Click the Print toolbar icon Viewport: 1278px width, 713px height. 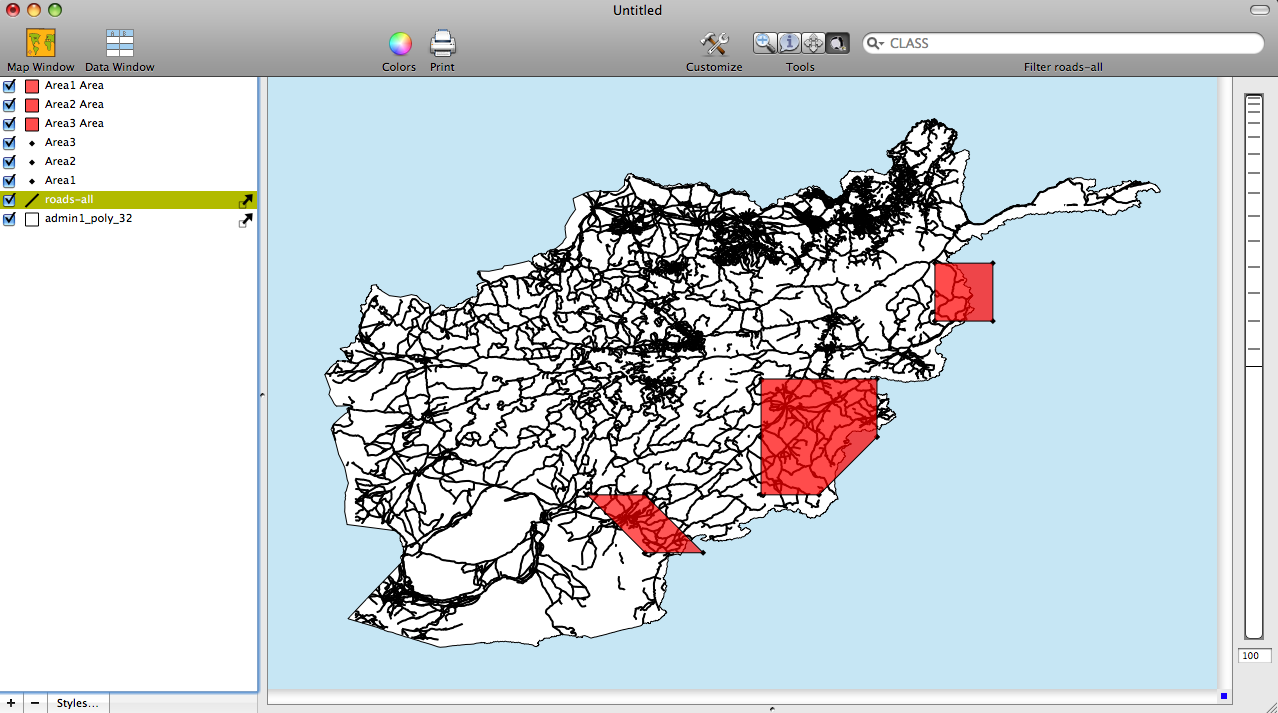point(442,43)
